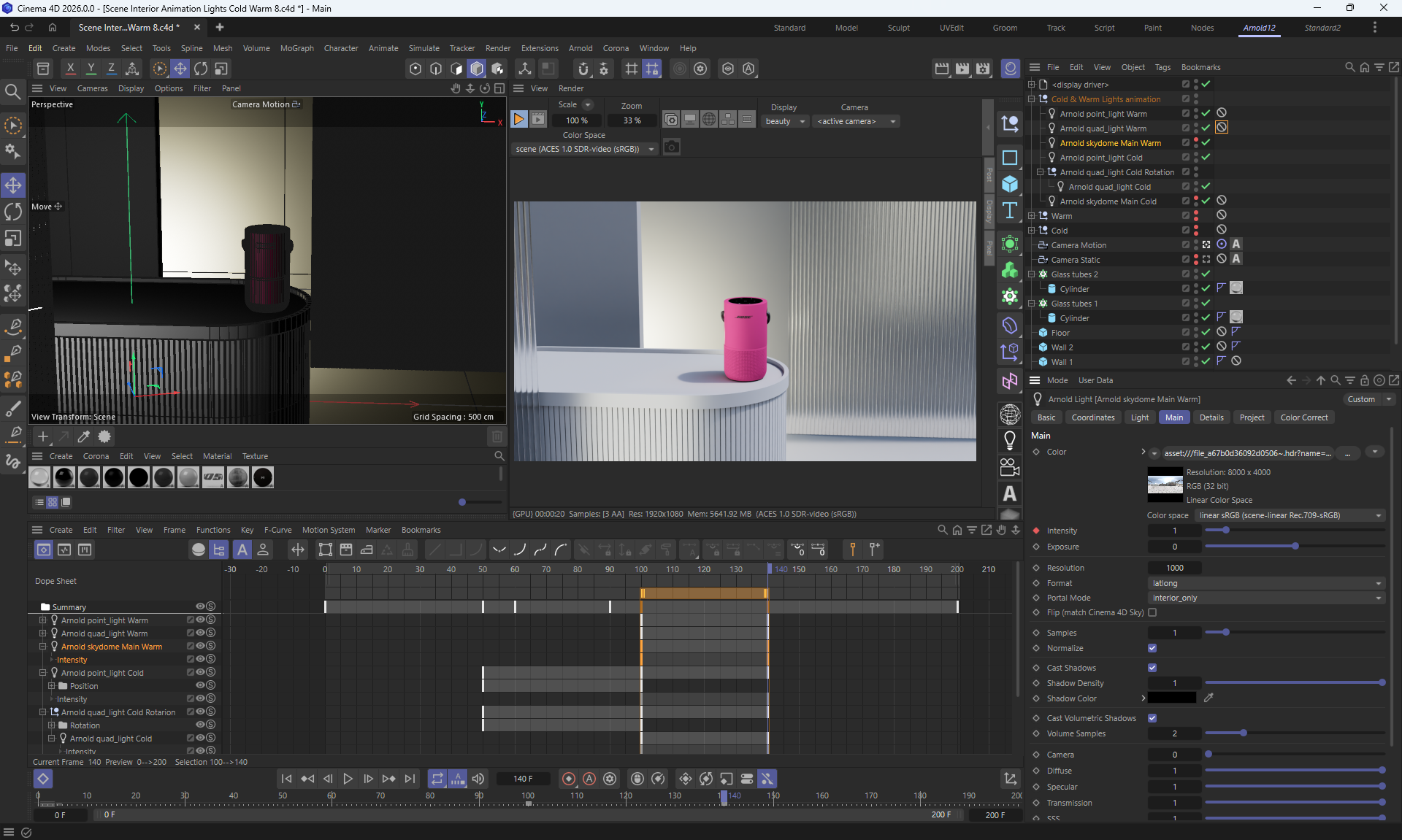Switch to the Details tab
This screenshot has width=1402, height=840.
tap(1211, 417)
